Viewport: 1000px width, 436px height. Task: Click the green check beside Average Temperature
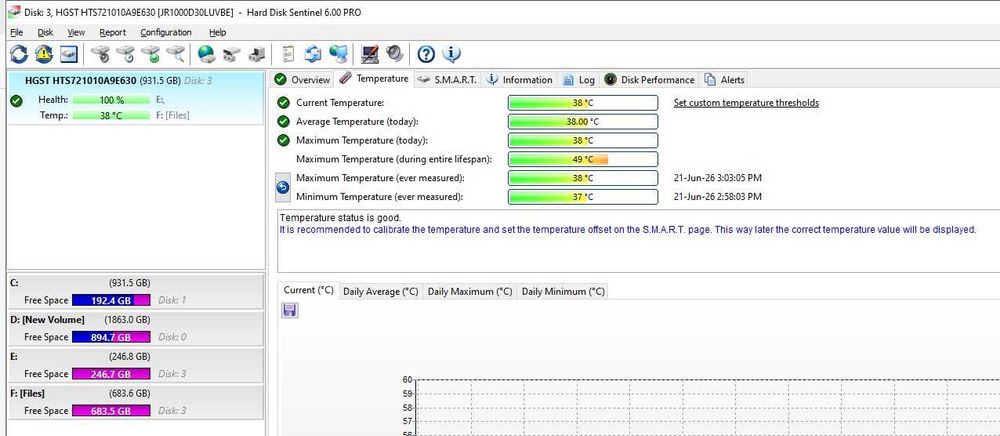pyautogui.click(x=283, y=122)
